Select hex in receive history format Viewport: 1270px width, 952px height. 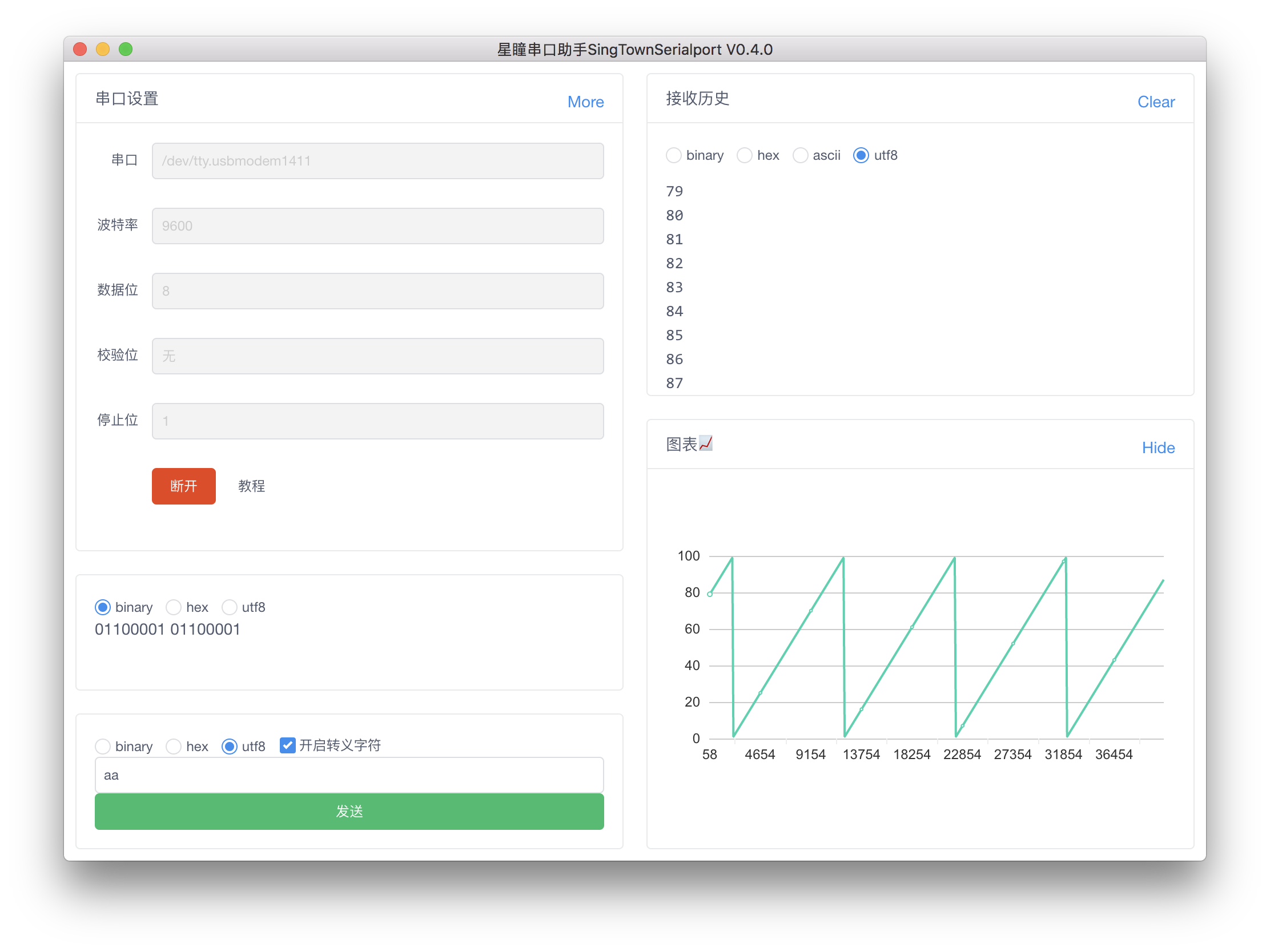745,155
